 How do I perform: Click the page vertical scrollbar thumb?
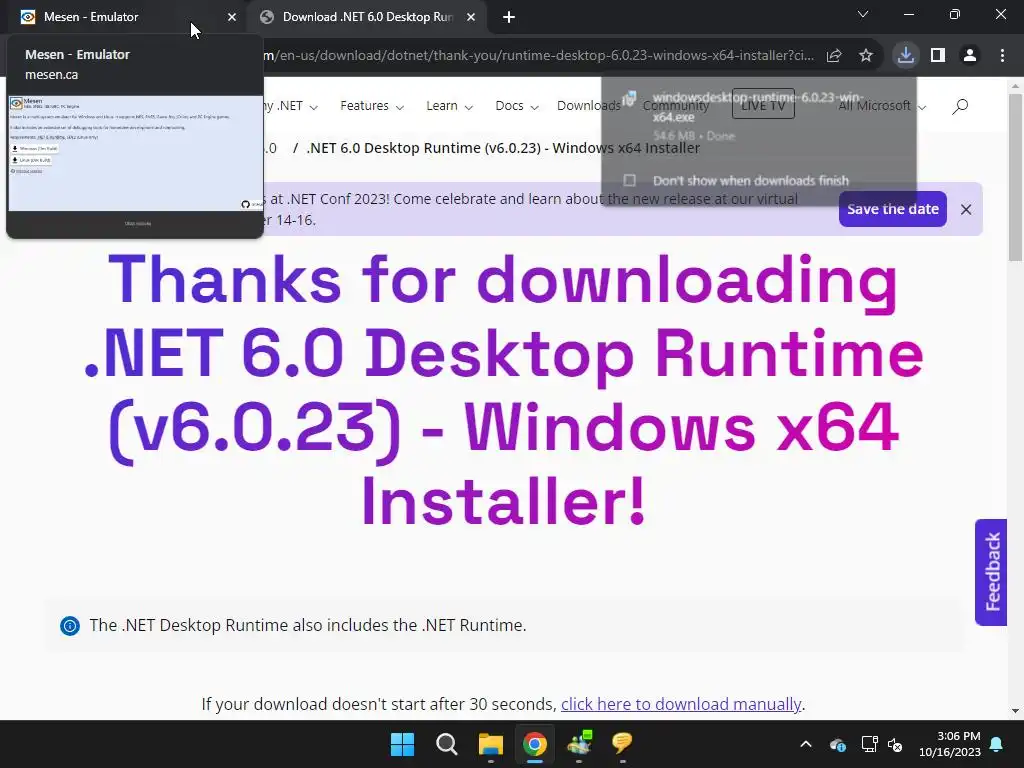tap(1016, 178)
